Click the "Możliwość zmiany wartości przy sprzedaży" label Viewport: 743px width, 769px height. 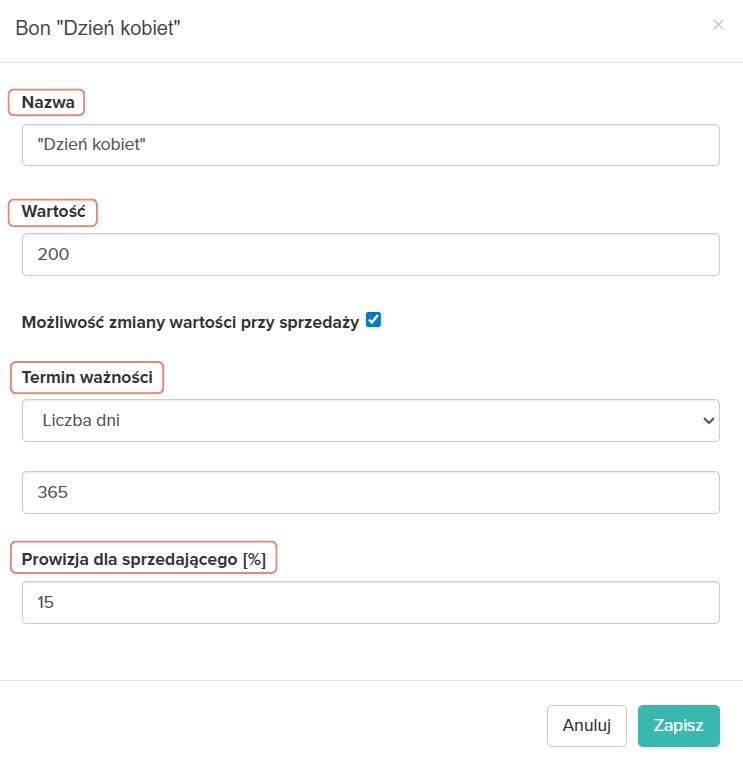coord(190,322)
